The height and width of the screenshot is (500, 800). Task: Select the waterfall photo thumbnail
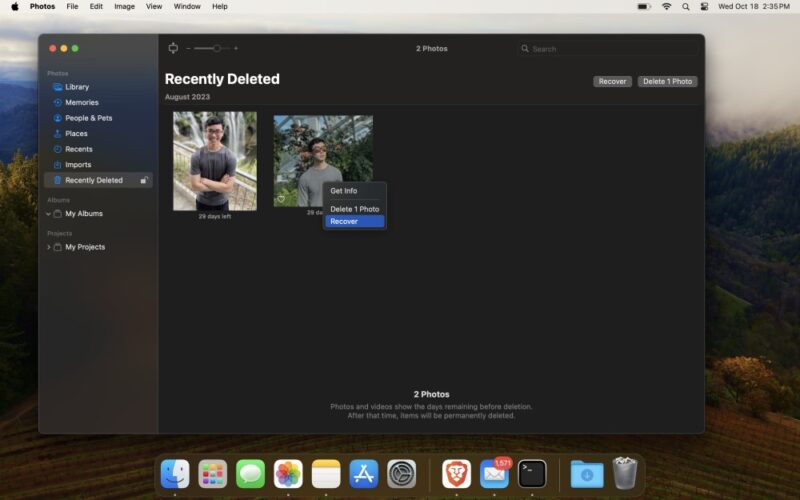point(215,161)
